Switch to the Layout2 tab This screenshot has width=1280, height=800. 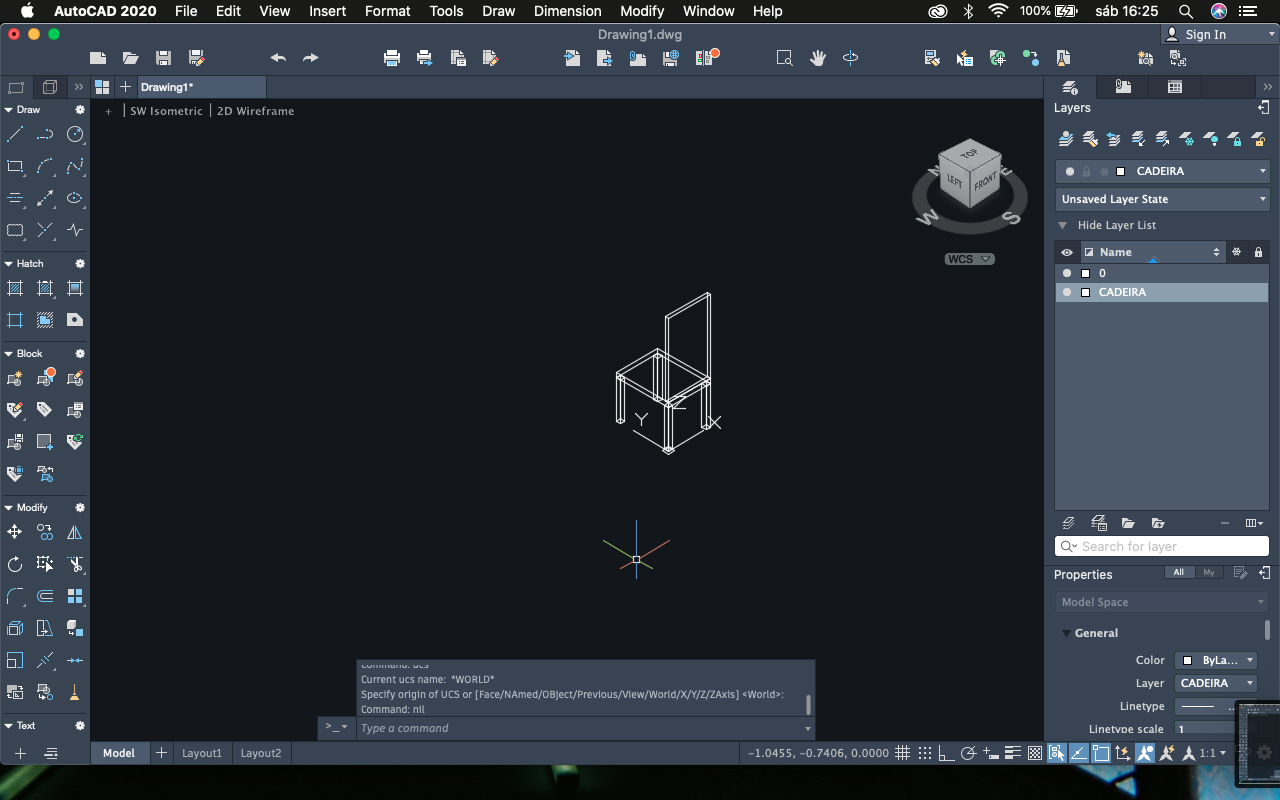(x=260, y=753)
